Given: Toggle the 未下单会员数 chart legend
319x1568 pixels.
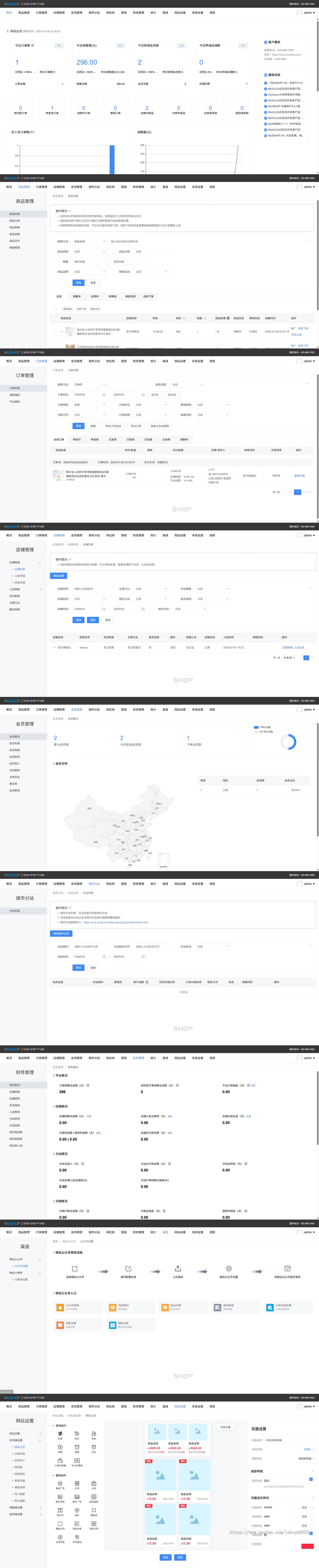Looking at the screenshot, I should (264, 732).
